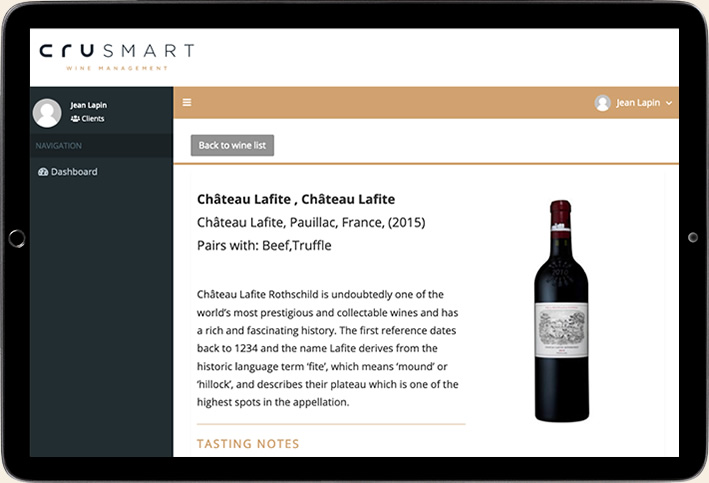Click the Pairs with Beef, Truffle line
Screen dimensions: 709x483
coord(264,245)
